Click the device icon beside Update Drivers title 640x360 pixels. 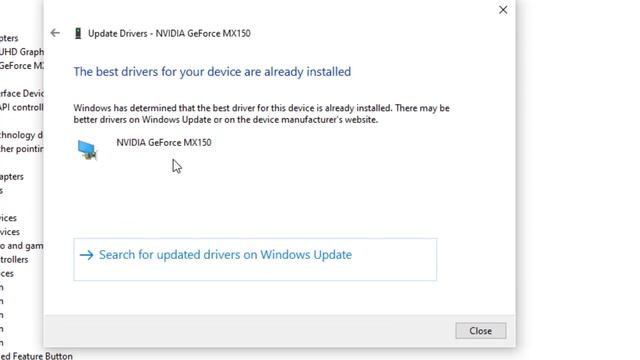click(78, 33)
